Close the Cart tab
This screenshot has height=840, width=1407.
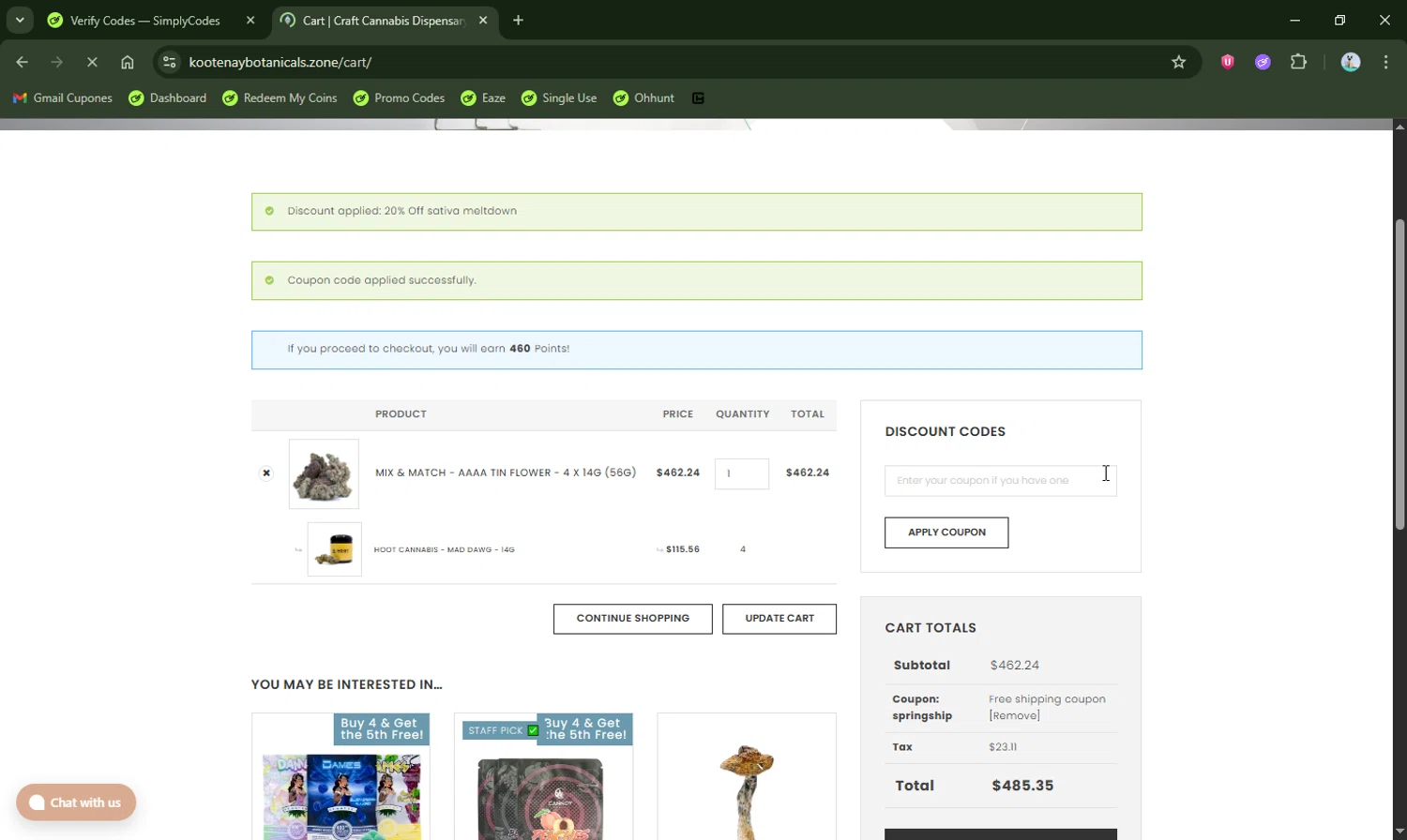click(483, 21)
